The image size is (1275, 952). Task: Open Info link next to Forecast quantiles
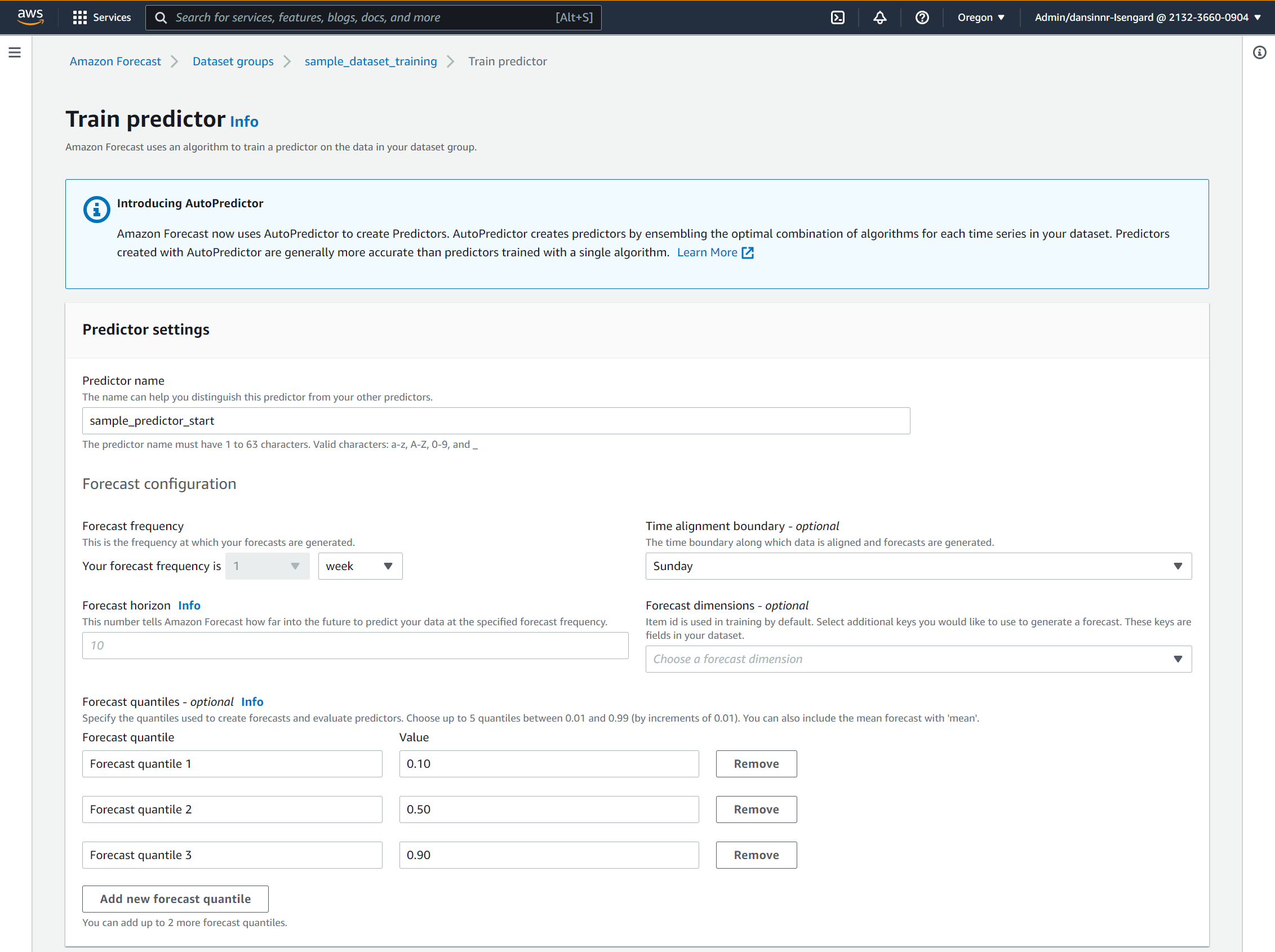pos(252,702)
